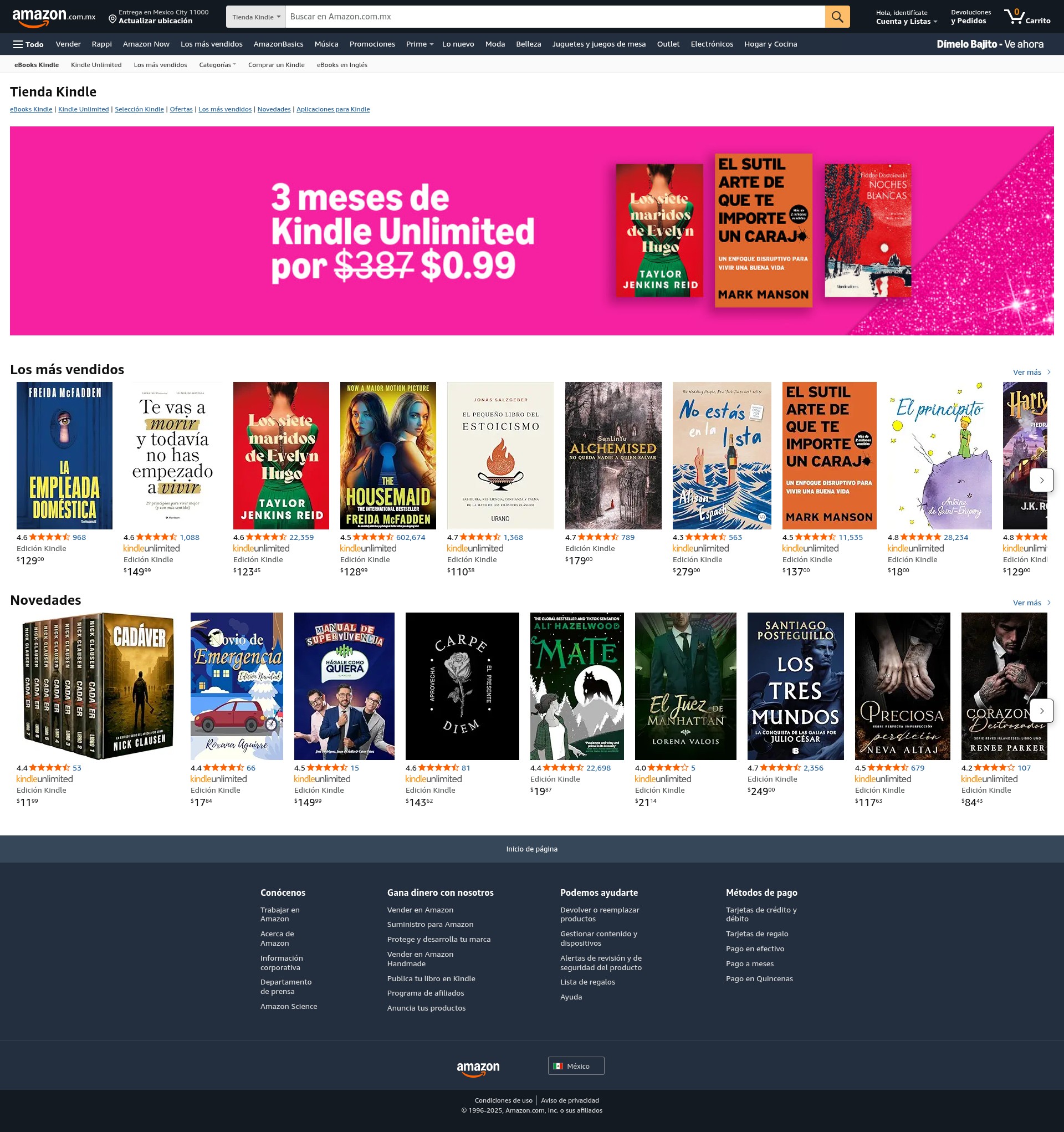
Task: Open The Housemaid book cover
Action: click(388, 456)
